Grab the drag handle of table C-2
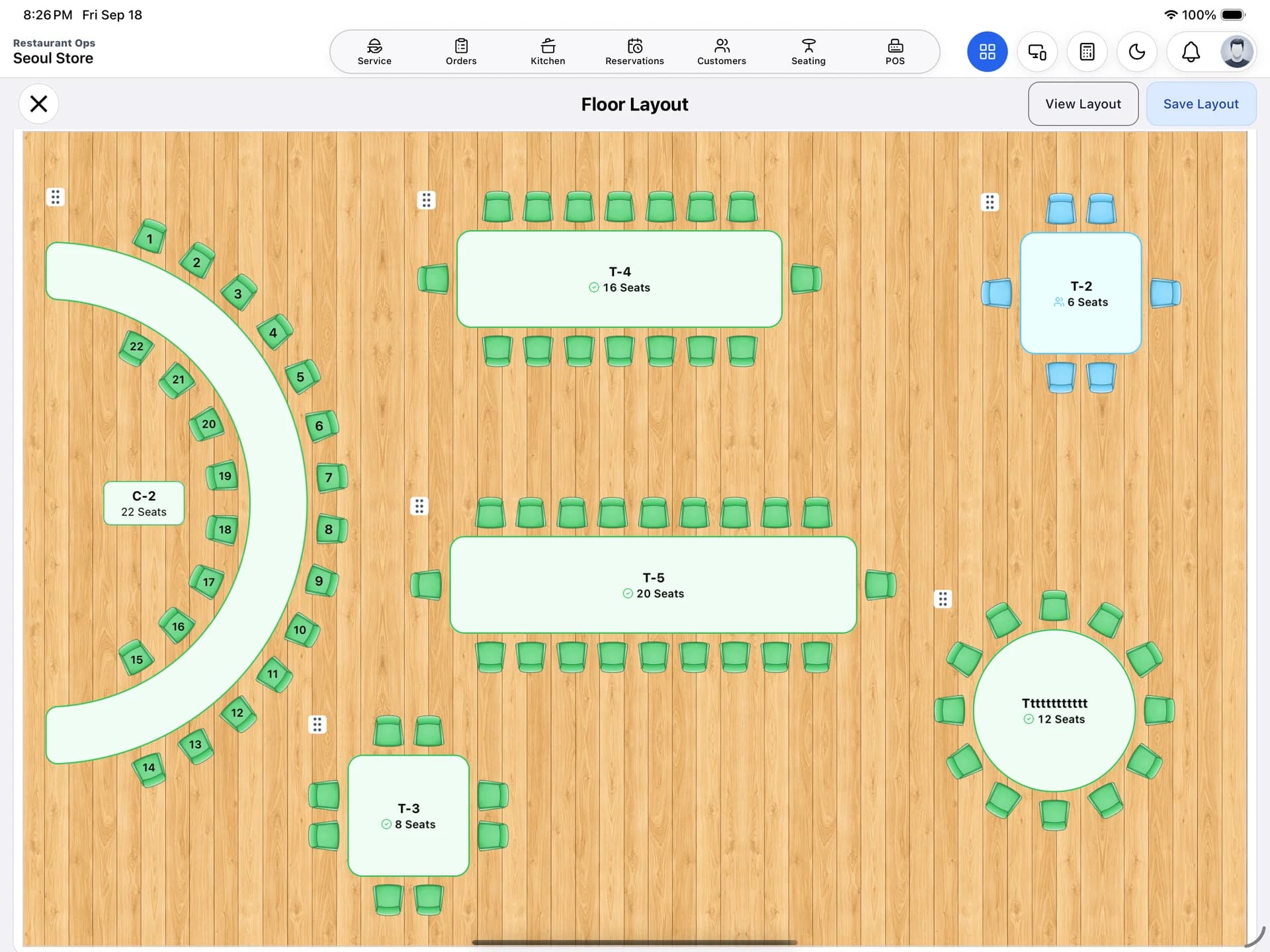1270x952 pixels. 56,197
